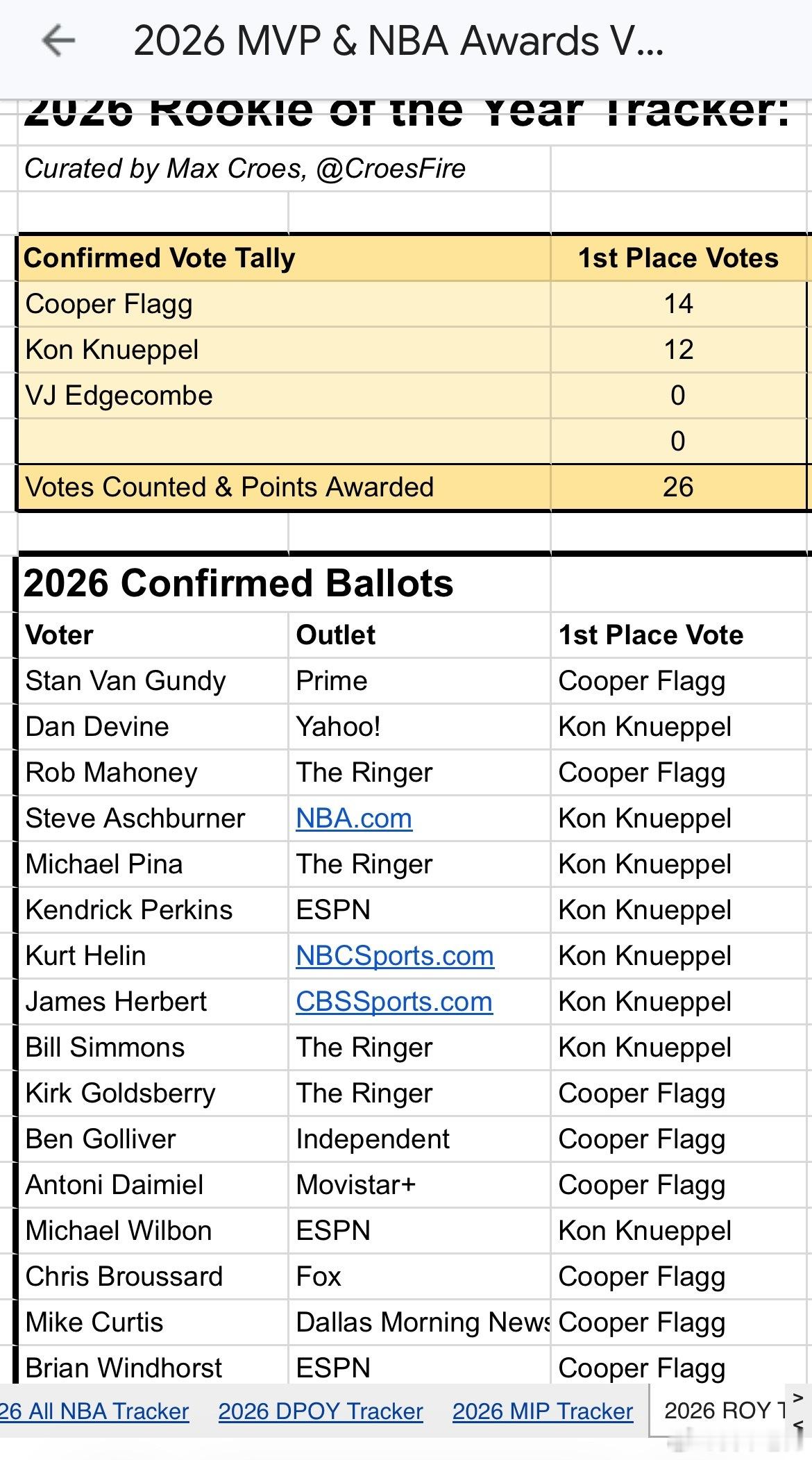Click the CBSSports.com link

pos(394,1002)
